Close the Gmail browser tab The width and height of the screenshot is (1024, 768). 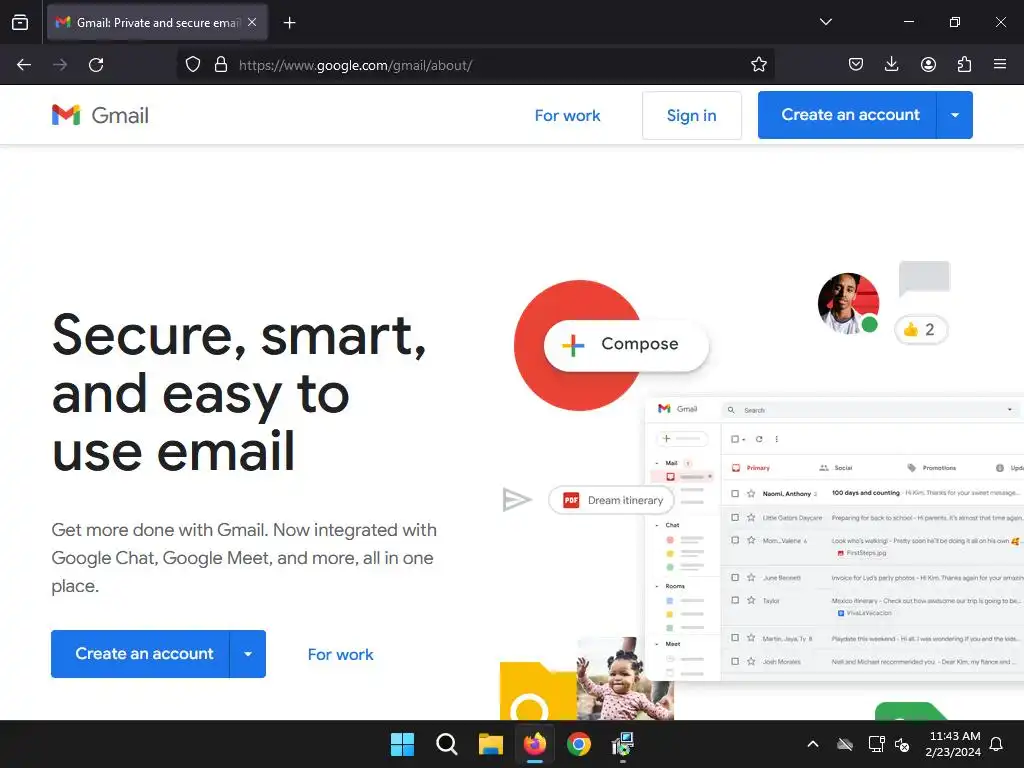click(x=252, y=22)
